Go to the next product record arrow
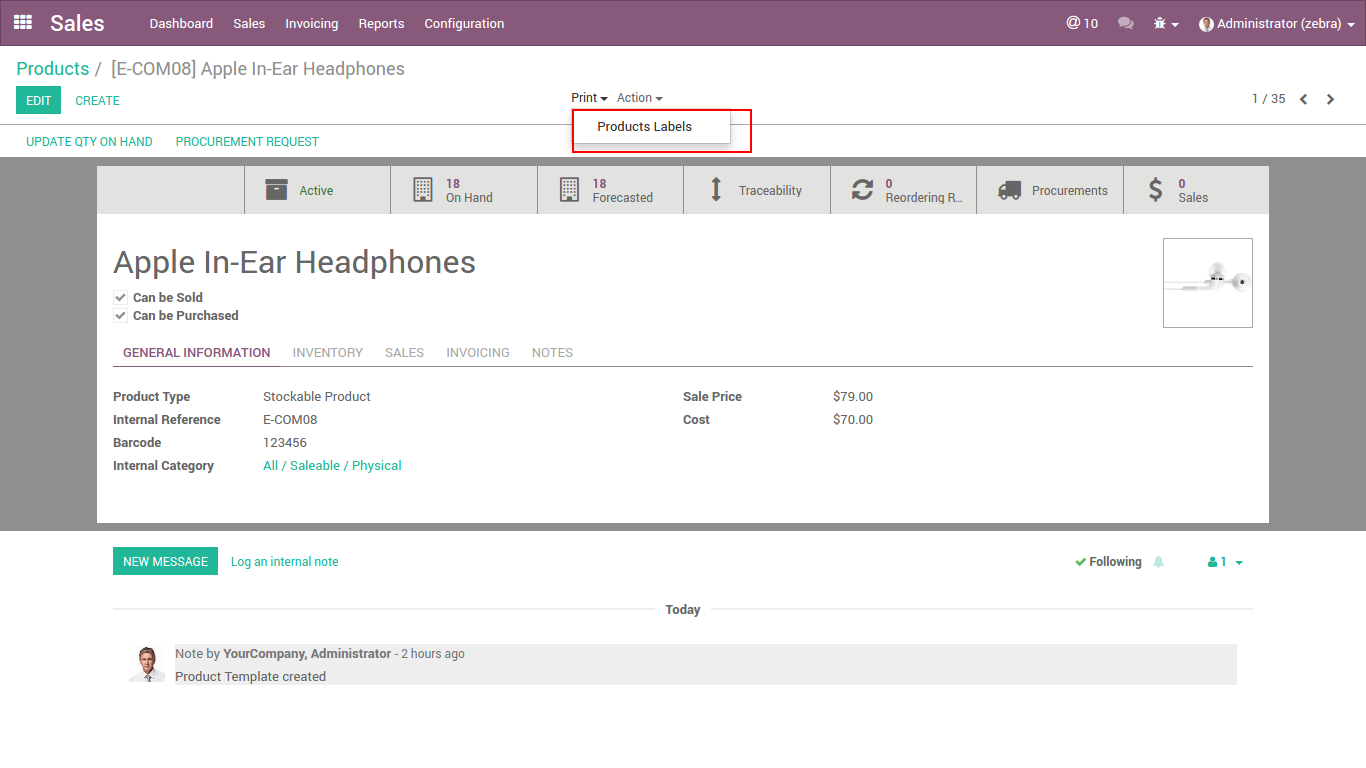Image resolution: width=1366 pixels, height=768 pixels. tap(1330, 99)
